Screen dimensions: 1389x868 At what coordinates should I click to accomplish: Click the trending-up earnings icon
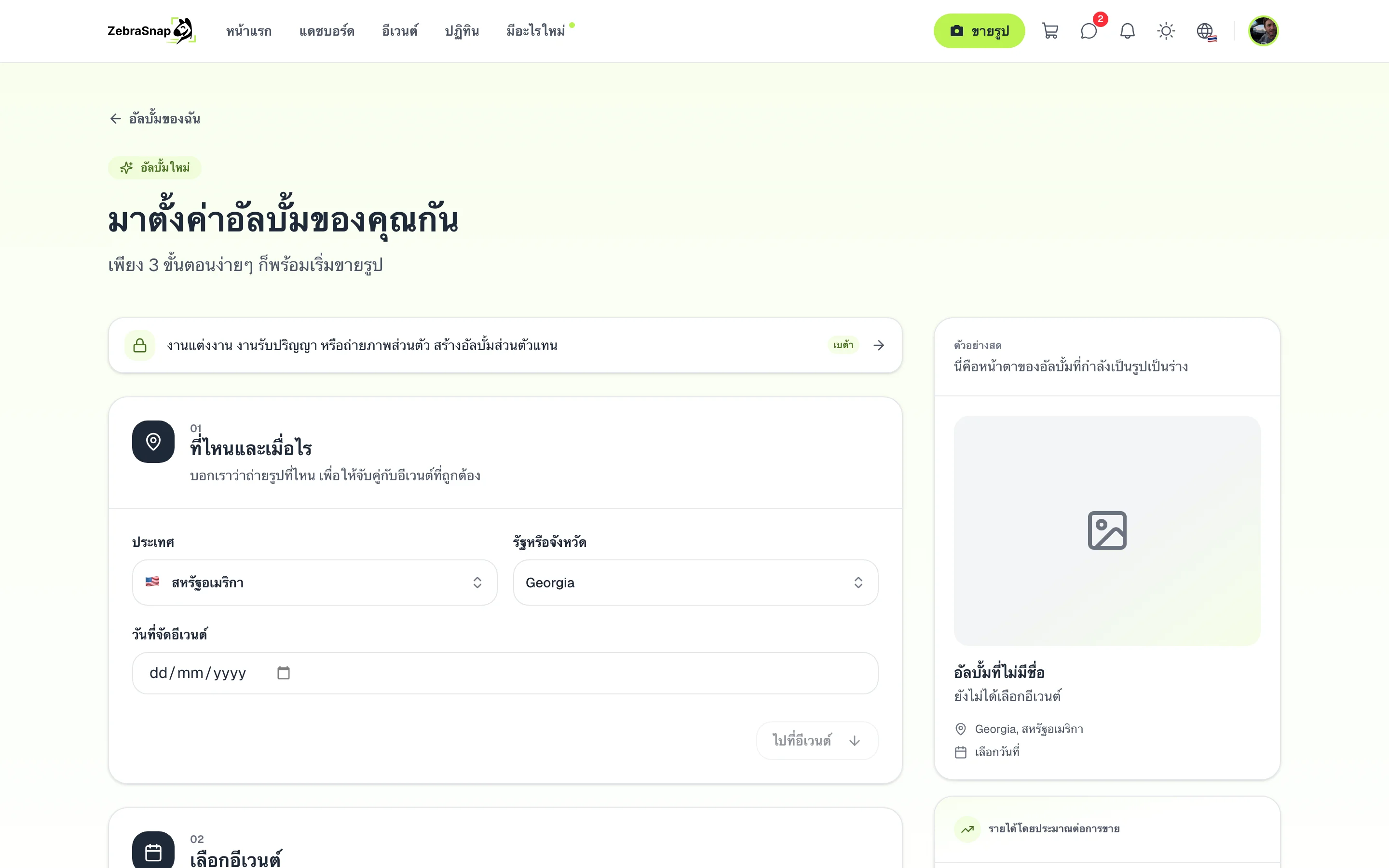[x=967, y=829]
